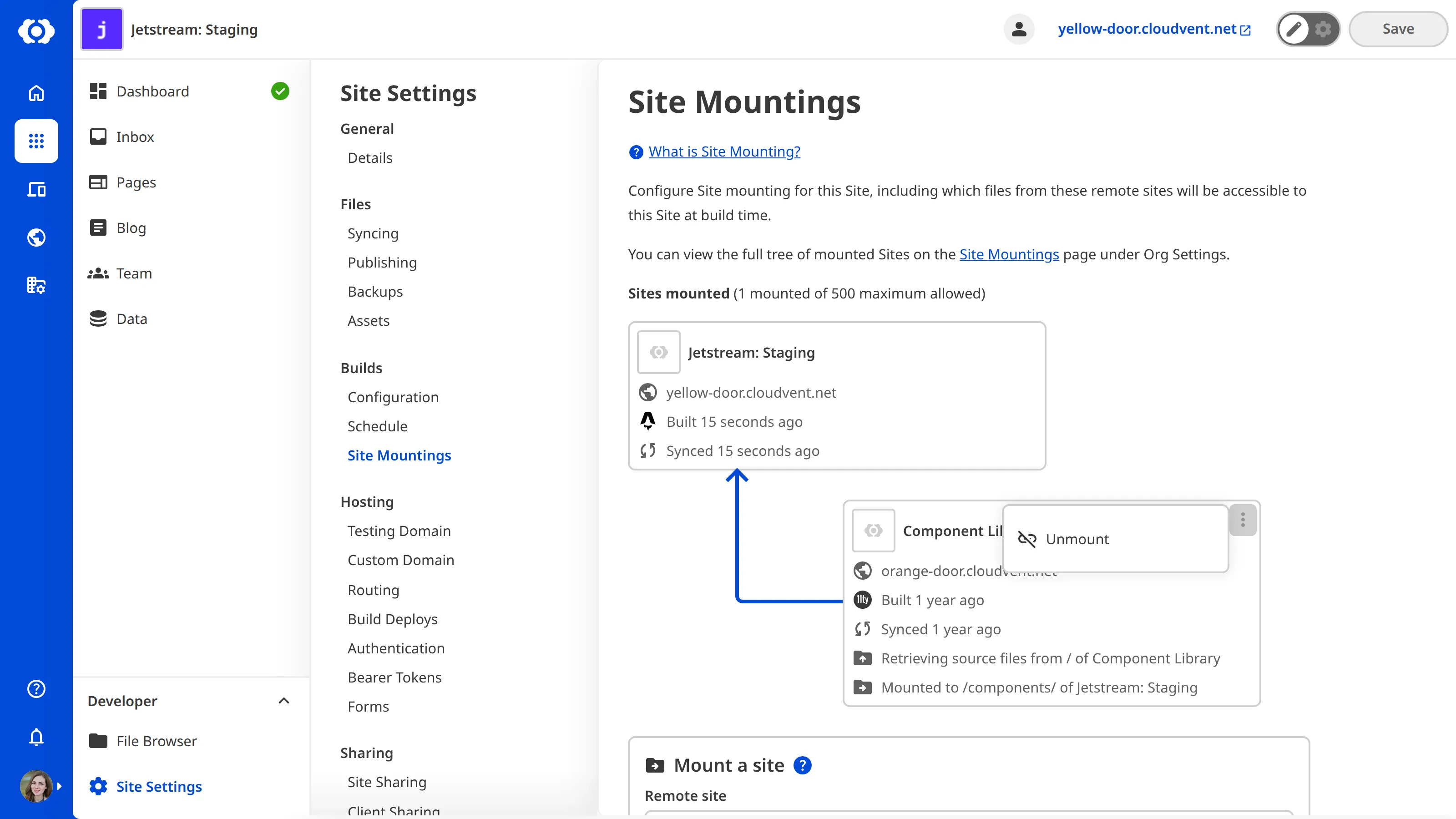Select Syncing under Files settings

point(373,233)
